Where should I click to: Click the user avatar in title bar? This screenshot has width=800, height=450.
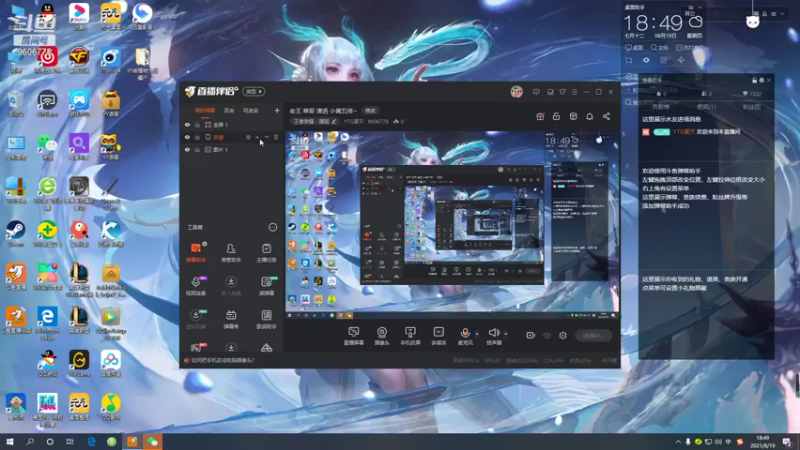516,92
